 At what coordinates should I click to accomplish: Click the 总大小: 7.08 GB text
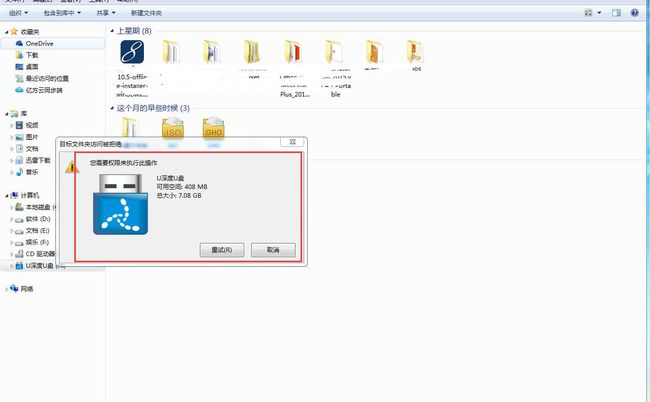[179, 195]
